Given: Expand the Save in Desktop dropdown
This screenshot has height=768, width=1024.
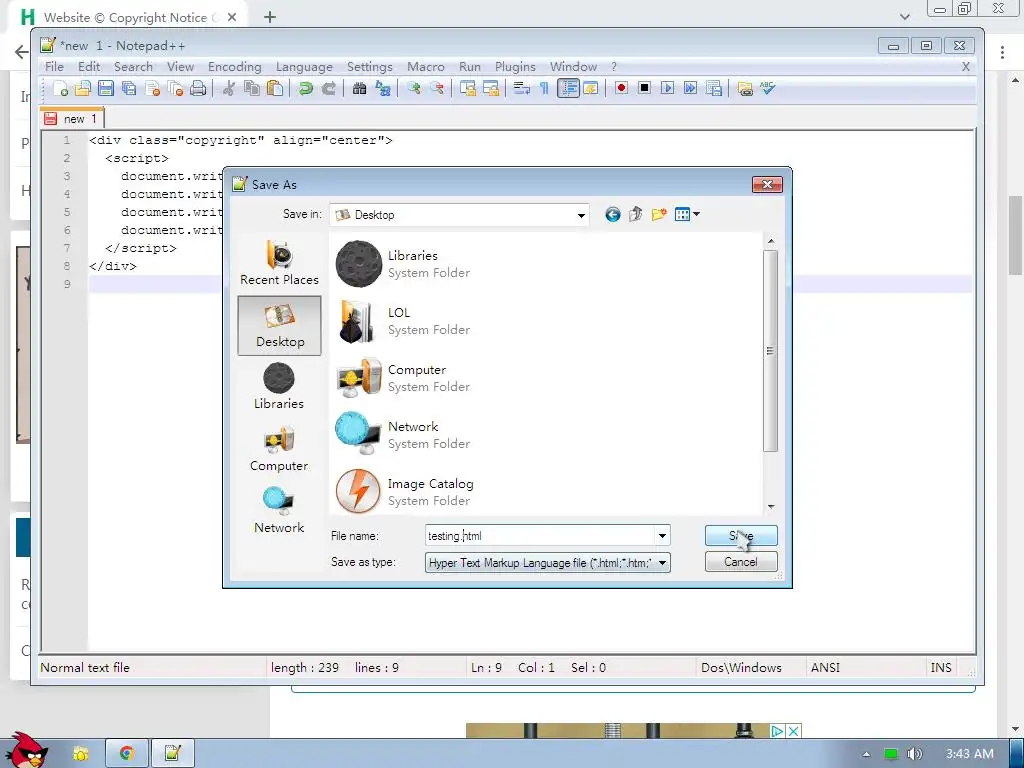Looking at the screenshot, I should point(581,216).
